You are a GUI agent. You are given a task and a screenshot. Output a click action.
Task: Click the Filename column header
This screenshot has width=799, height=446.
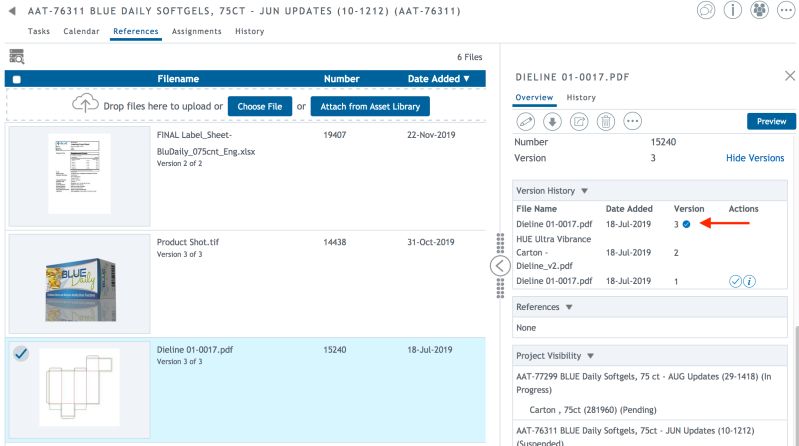point(178,78)
